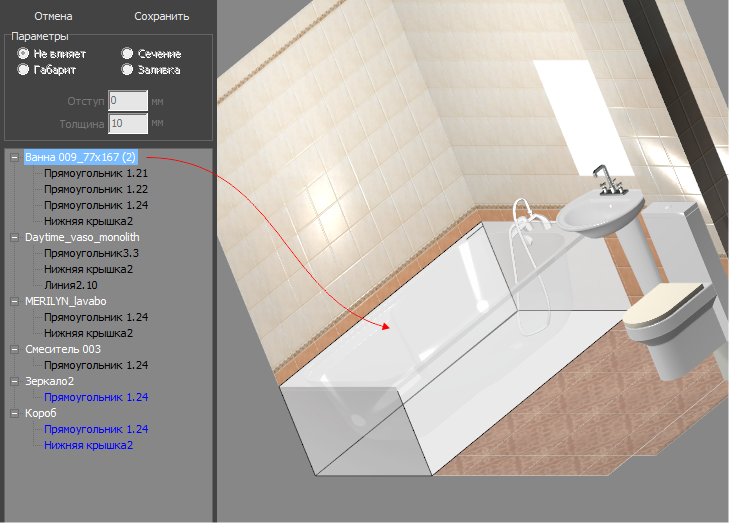Select the Сечение radio option

127,52
